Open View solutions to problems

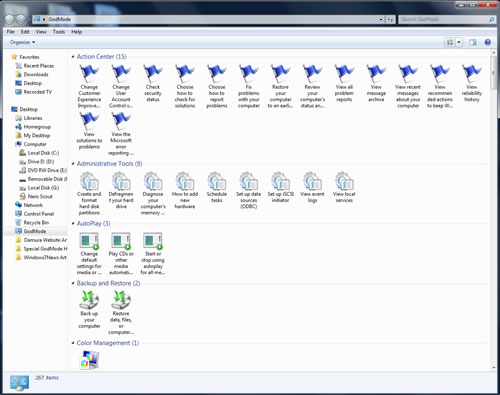89,131
